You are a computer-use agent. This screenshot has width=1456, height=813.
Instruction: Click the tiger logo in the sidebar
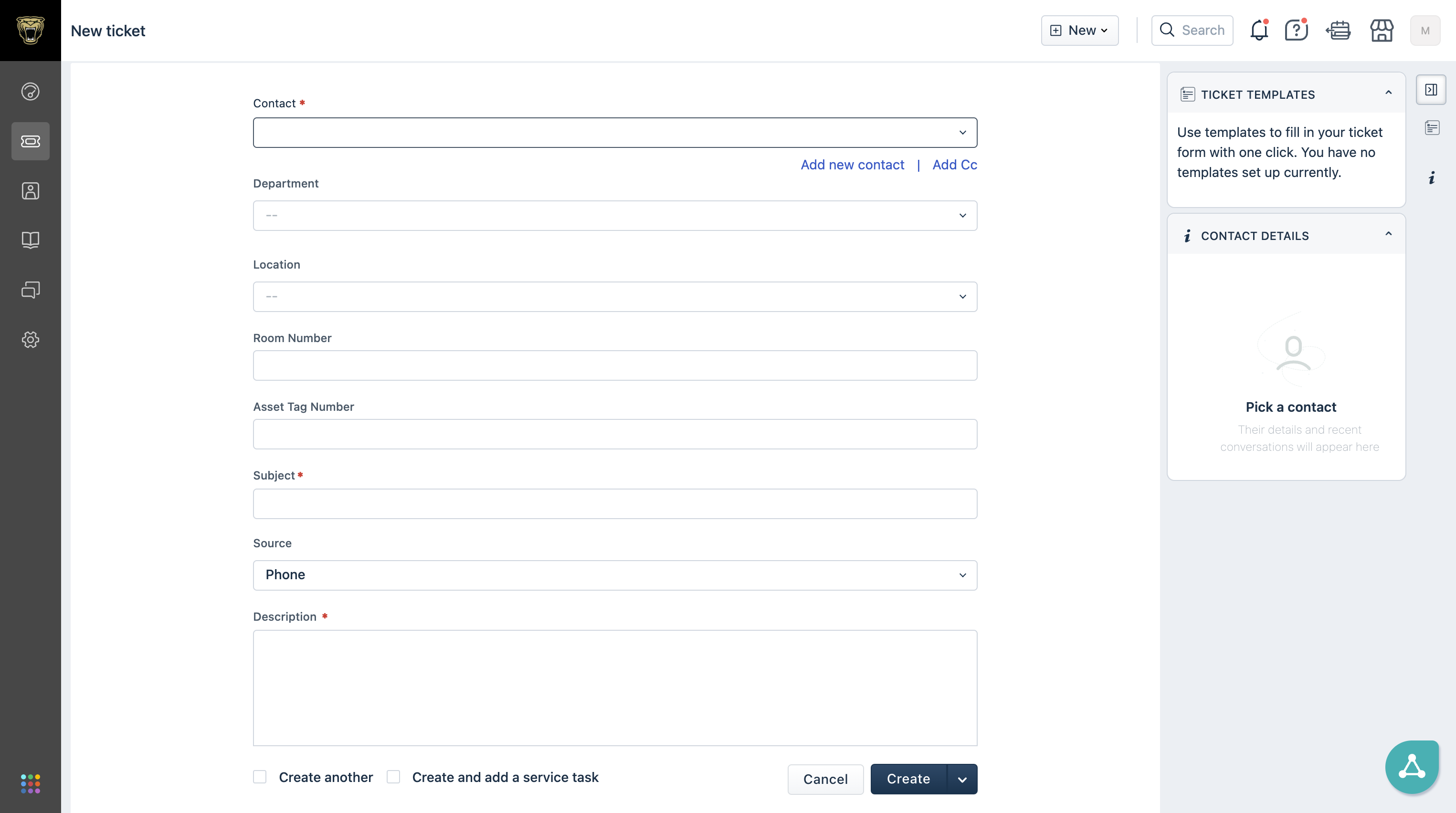pyautogui.click(x=31, y=31)
